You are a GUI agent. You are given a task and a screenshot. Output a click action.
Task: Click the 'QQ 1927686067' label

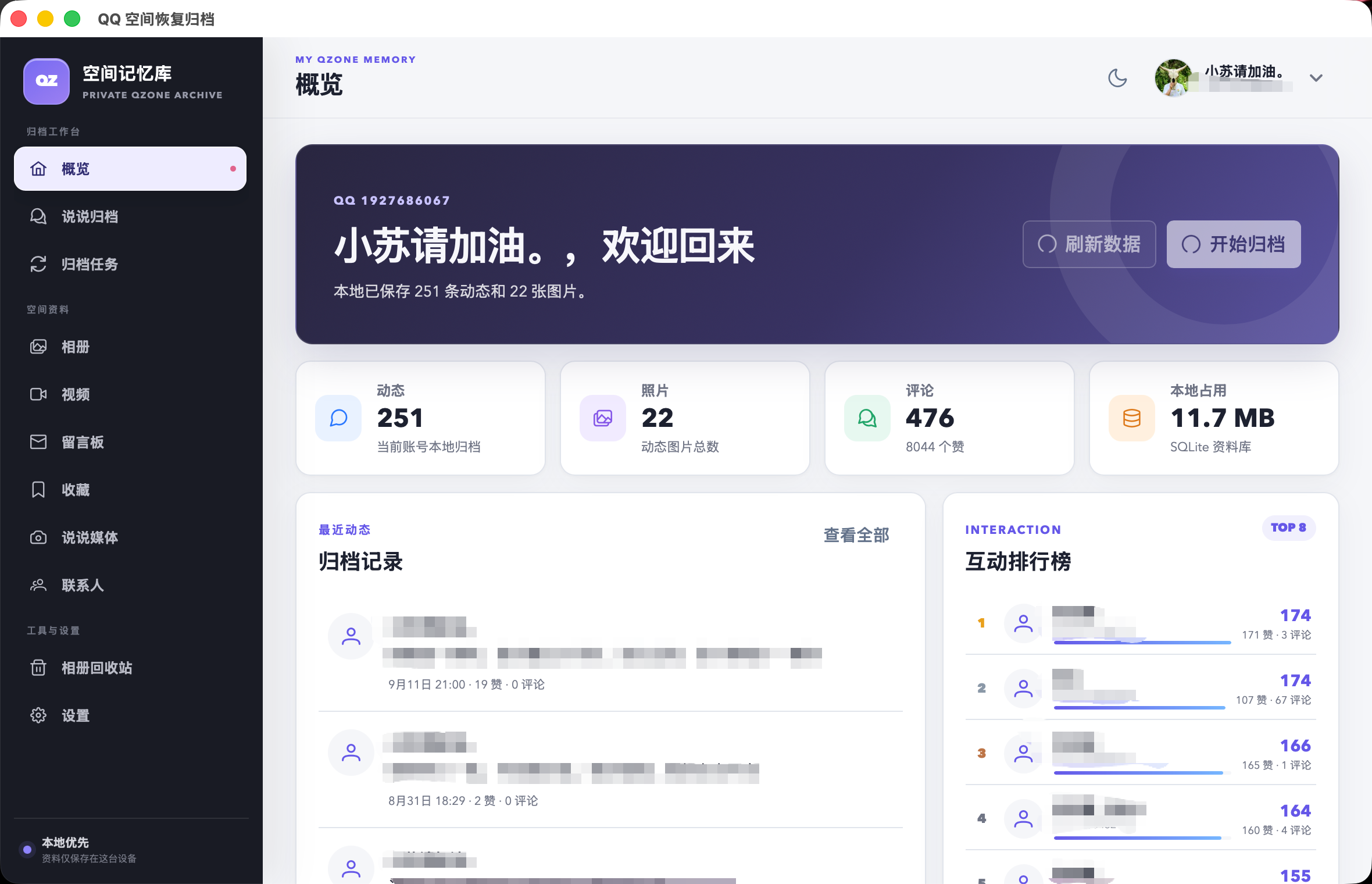(392, 200)
